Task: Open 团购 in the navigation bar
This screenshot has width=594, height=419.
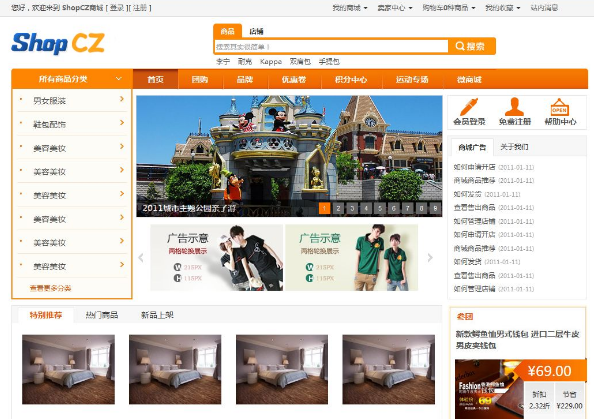Action: click(x=200, y=79)
